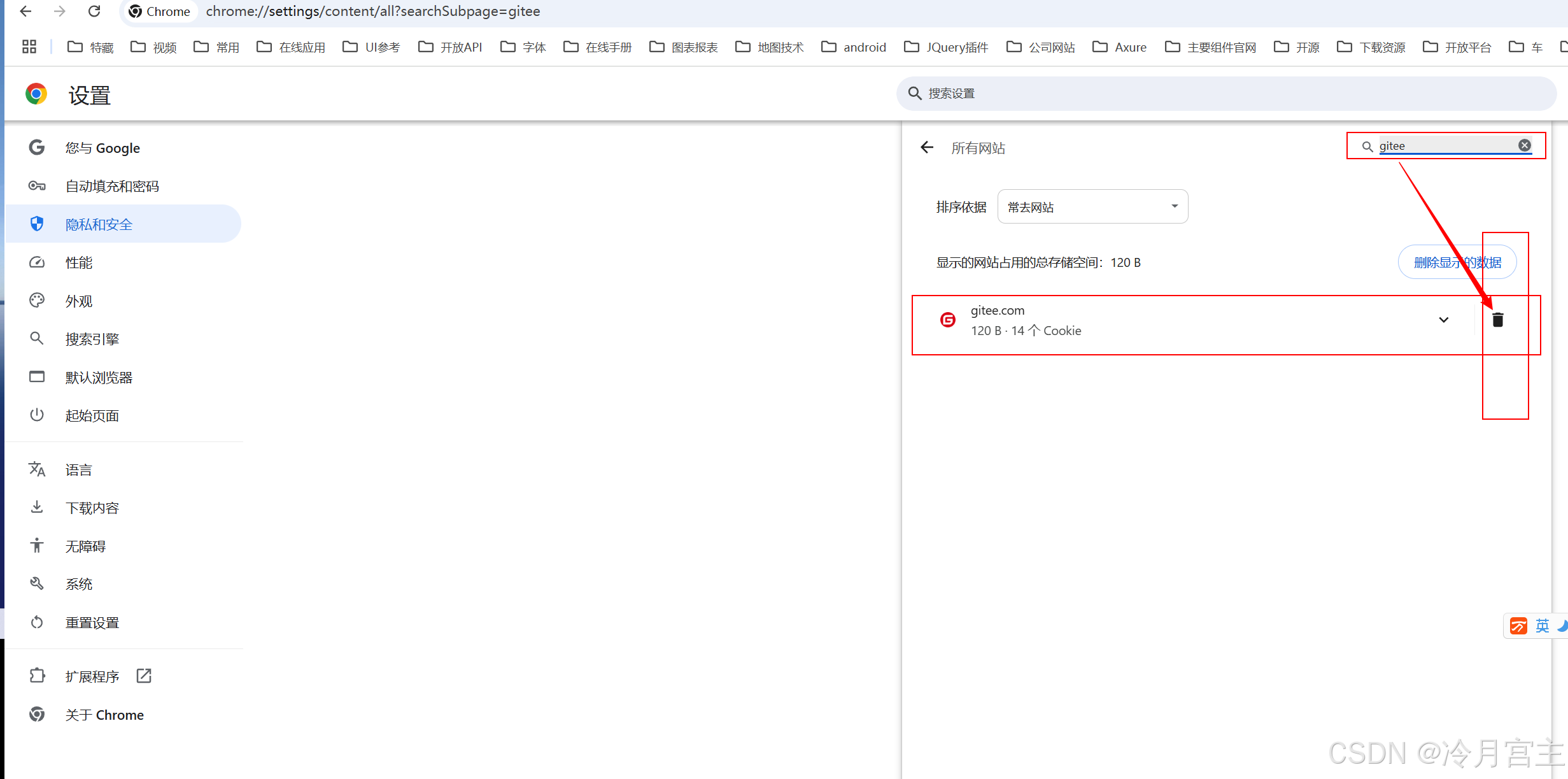Click the delete displayed data button
The image size is (1568, 779).
coord(1457,262)
